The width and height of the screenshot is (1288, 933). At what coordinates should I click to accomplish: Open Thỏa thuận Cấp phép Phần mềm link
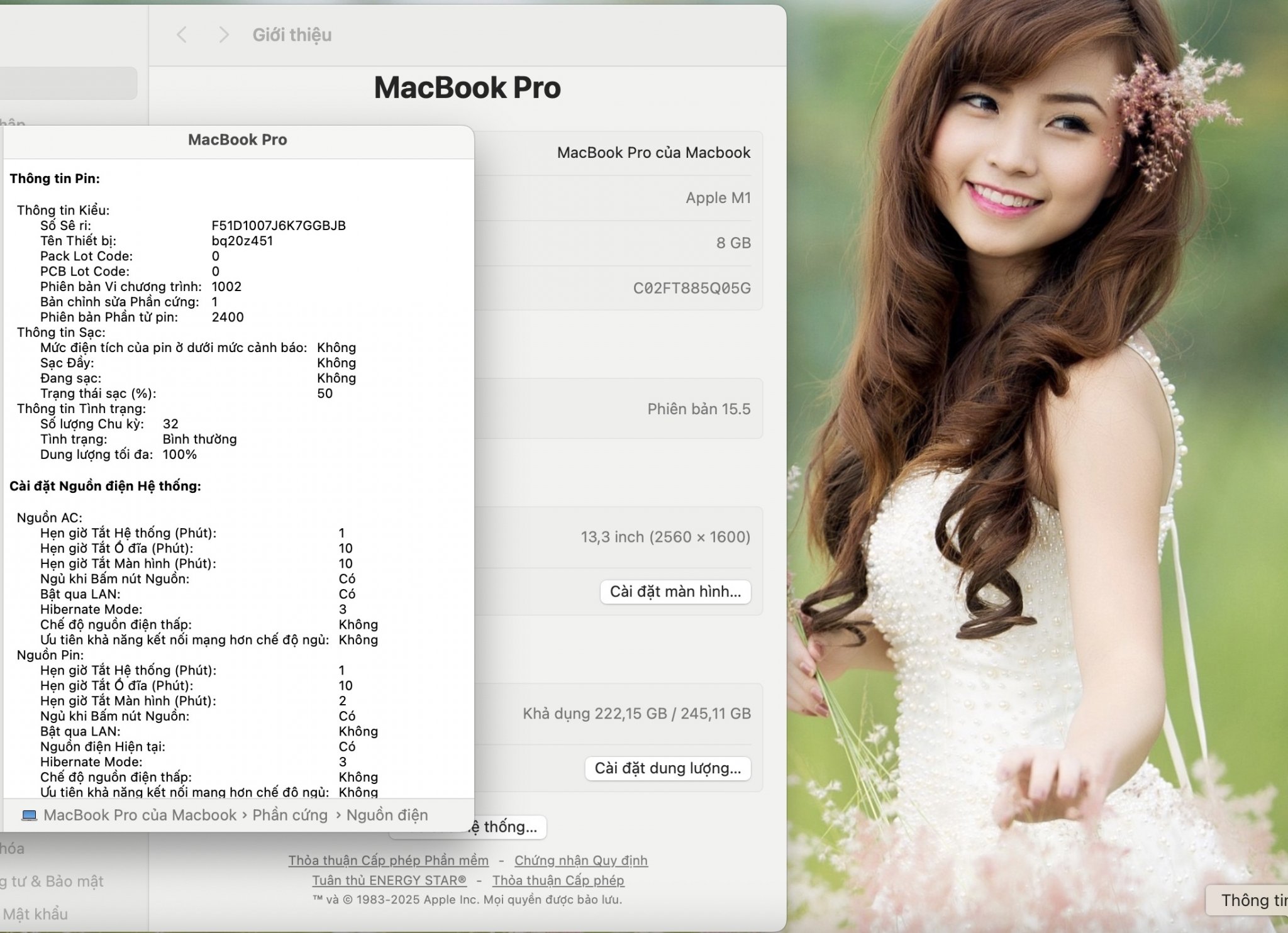click(x=389, y=860)
